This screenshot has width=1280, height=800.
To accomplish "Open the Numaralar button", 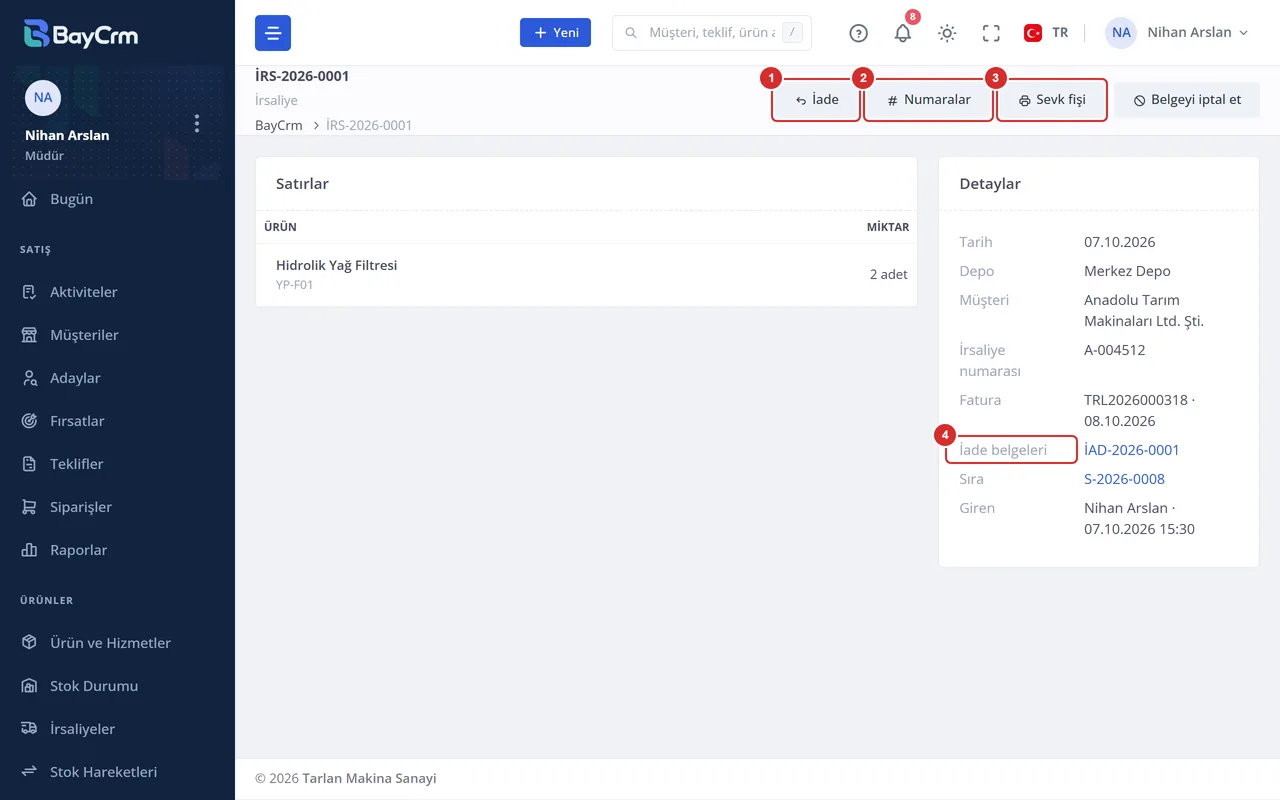I will click(x=928, y=100).
